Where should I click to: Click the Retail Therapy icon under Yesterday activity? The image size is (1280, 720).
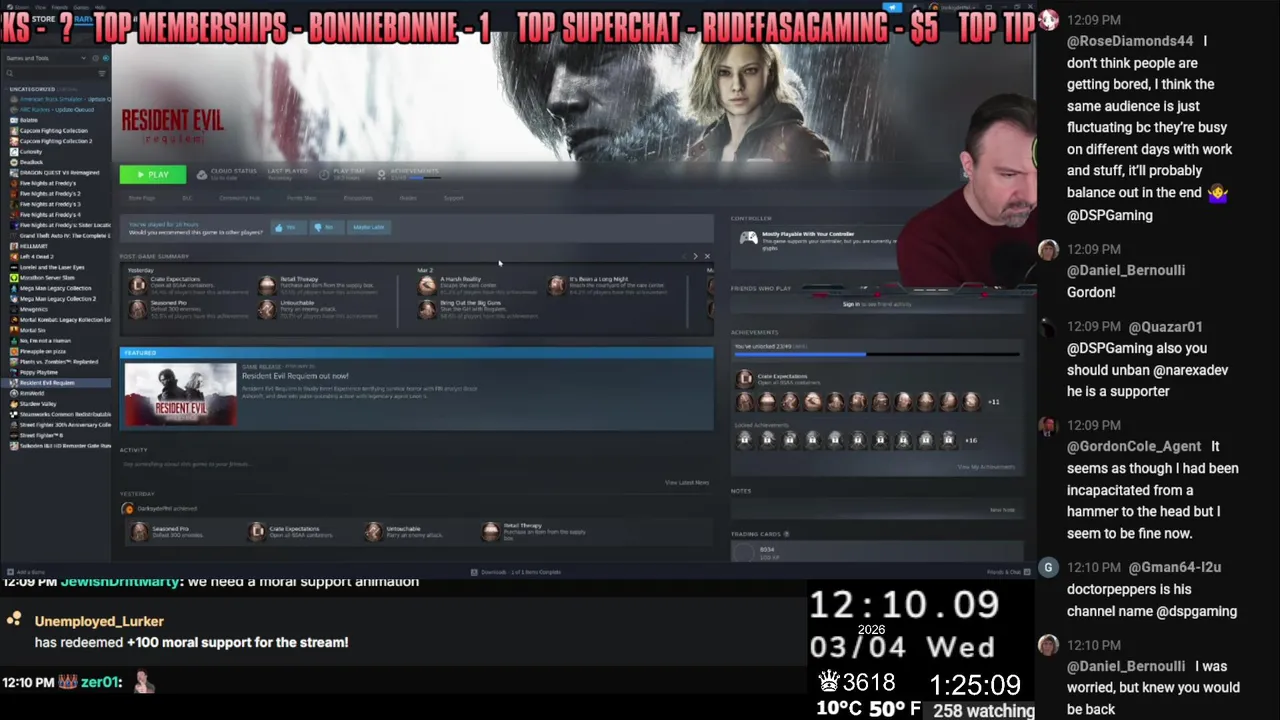[x=490, y=532]
